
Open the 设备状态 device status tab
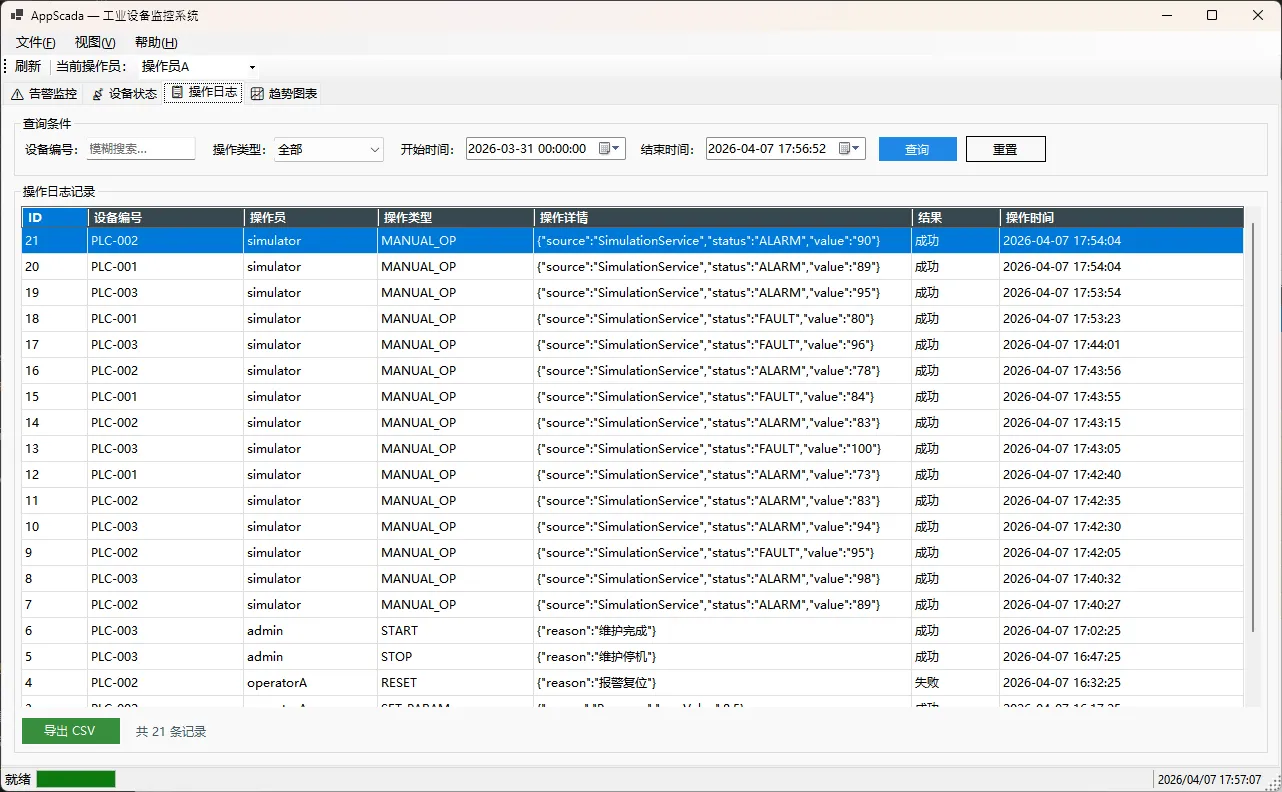pos(124,94)
